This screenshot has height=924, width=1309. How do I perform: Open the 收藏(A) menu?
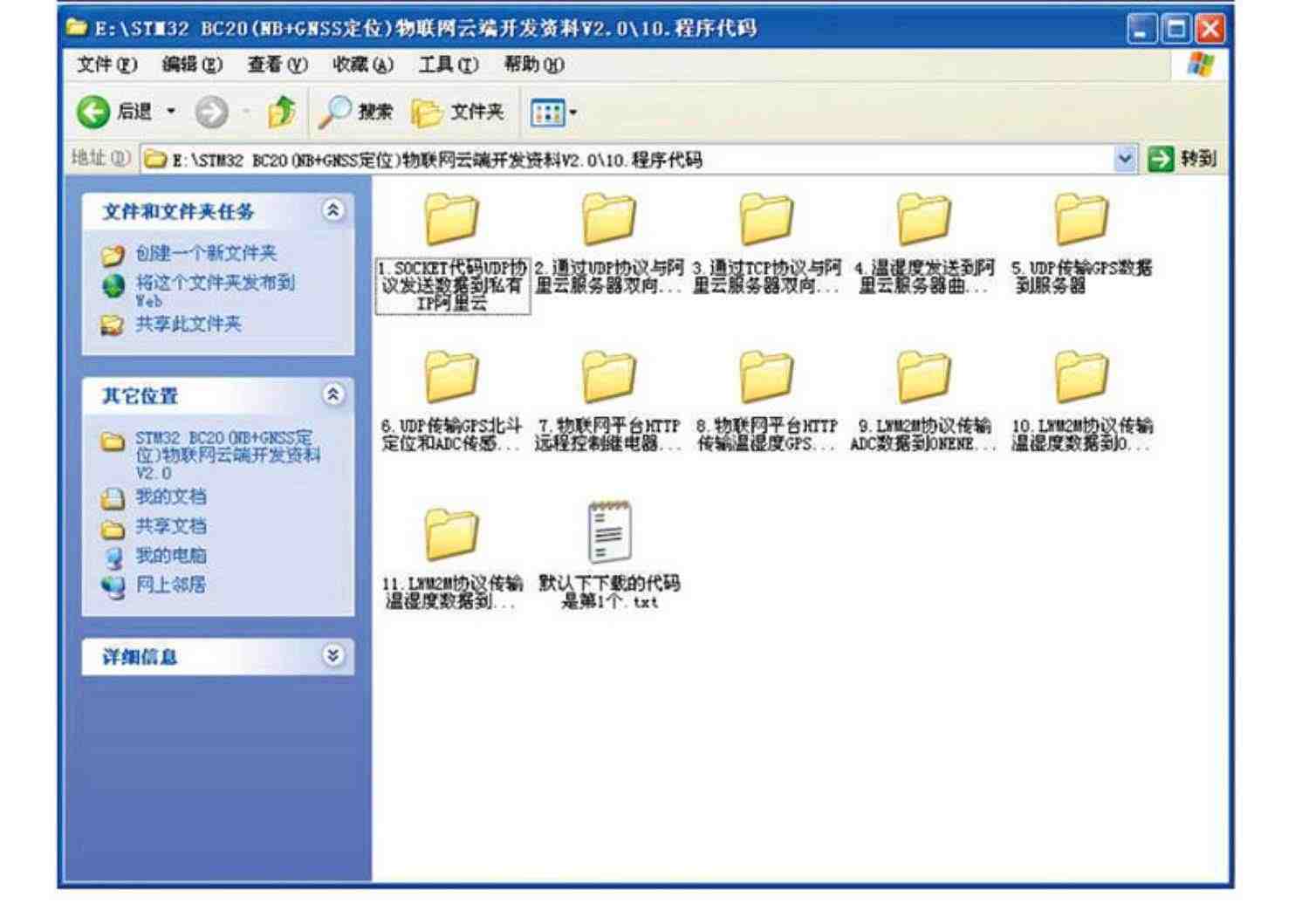tap(363, 65)
